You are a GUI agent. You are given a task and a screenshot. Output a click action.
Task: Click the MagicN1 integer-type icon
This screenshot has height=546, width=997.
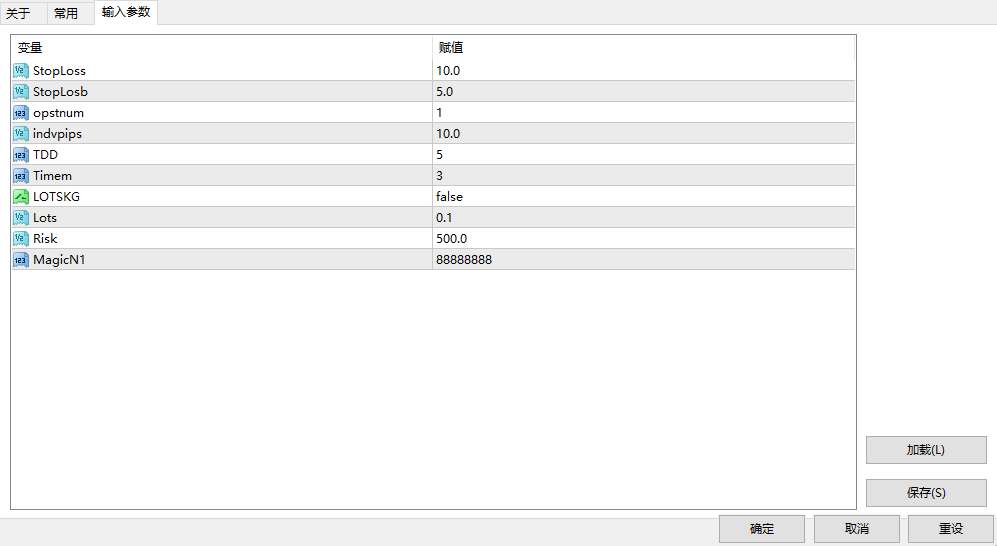21,260
